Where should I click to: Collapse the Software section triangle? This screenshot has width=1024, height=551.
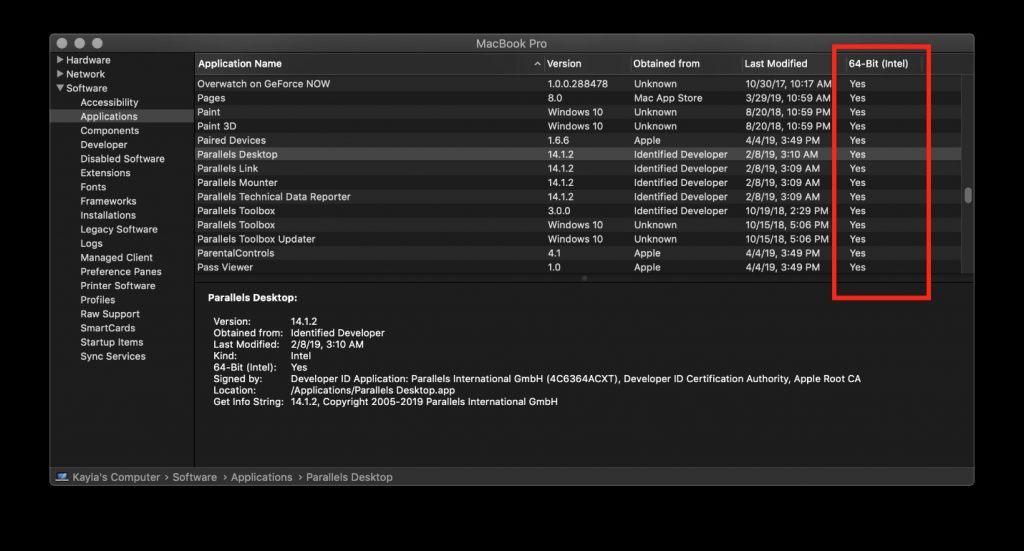pos(60,88)
